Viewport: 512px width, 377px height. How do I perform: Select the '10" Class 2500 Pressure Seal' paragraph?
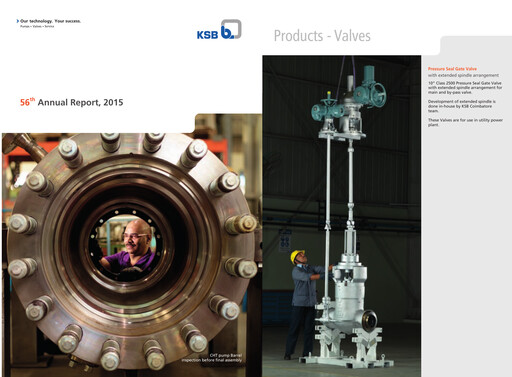coord(465,87)
